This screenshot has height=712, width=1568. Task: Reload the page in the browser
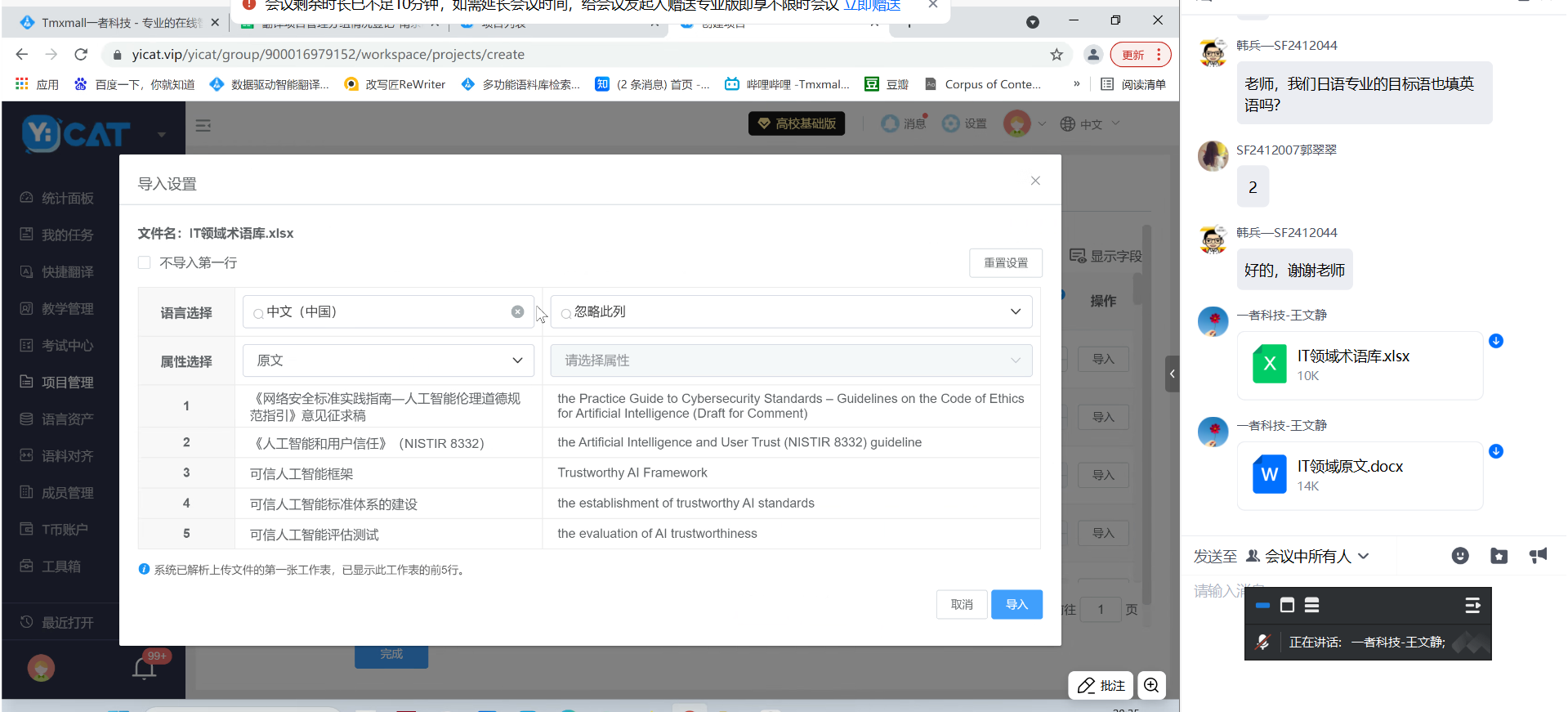coord(81,55)
